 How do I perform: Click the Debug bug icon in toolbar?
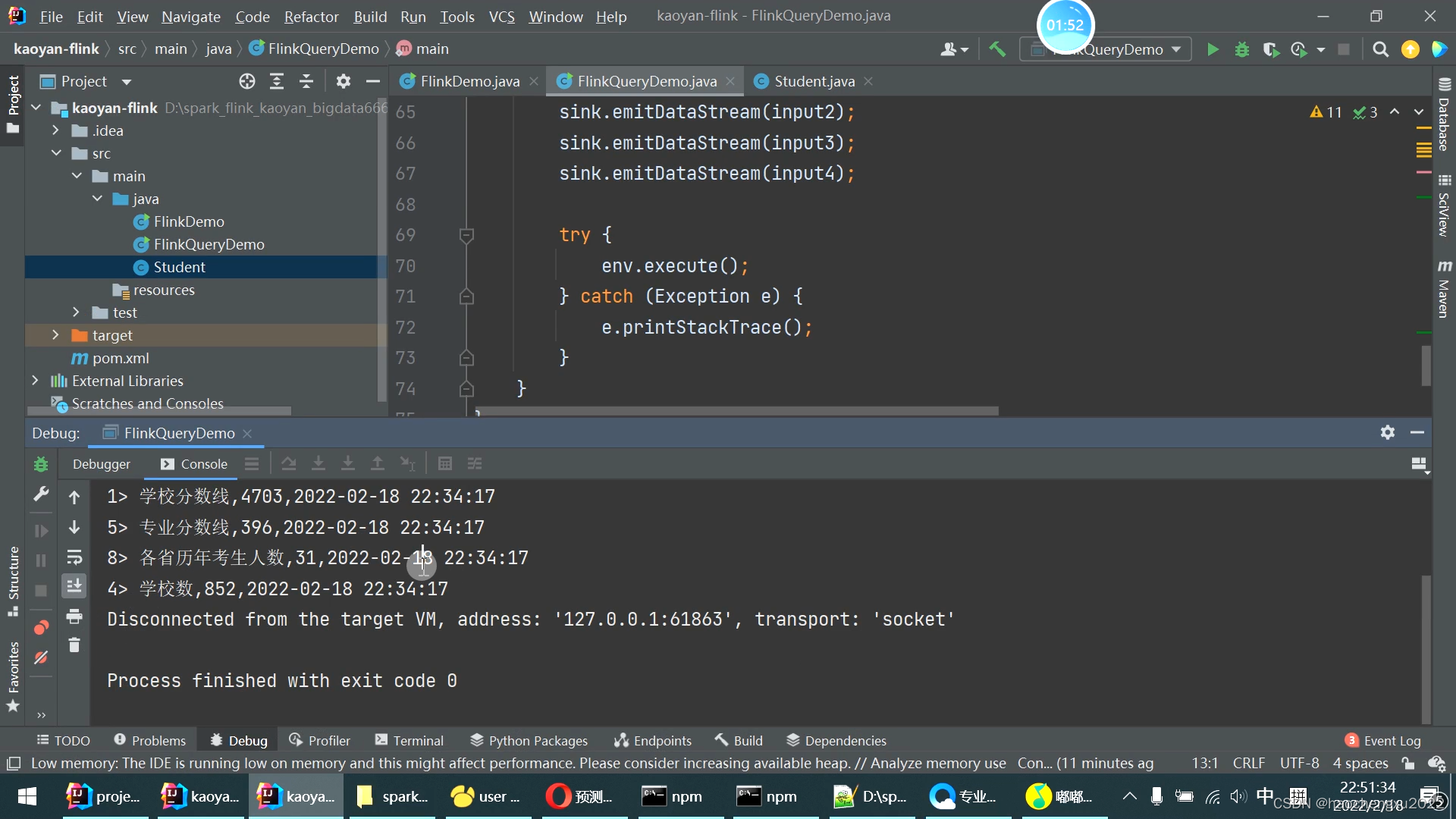click(1241, 49)
